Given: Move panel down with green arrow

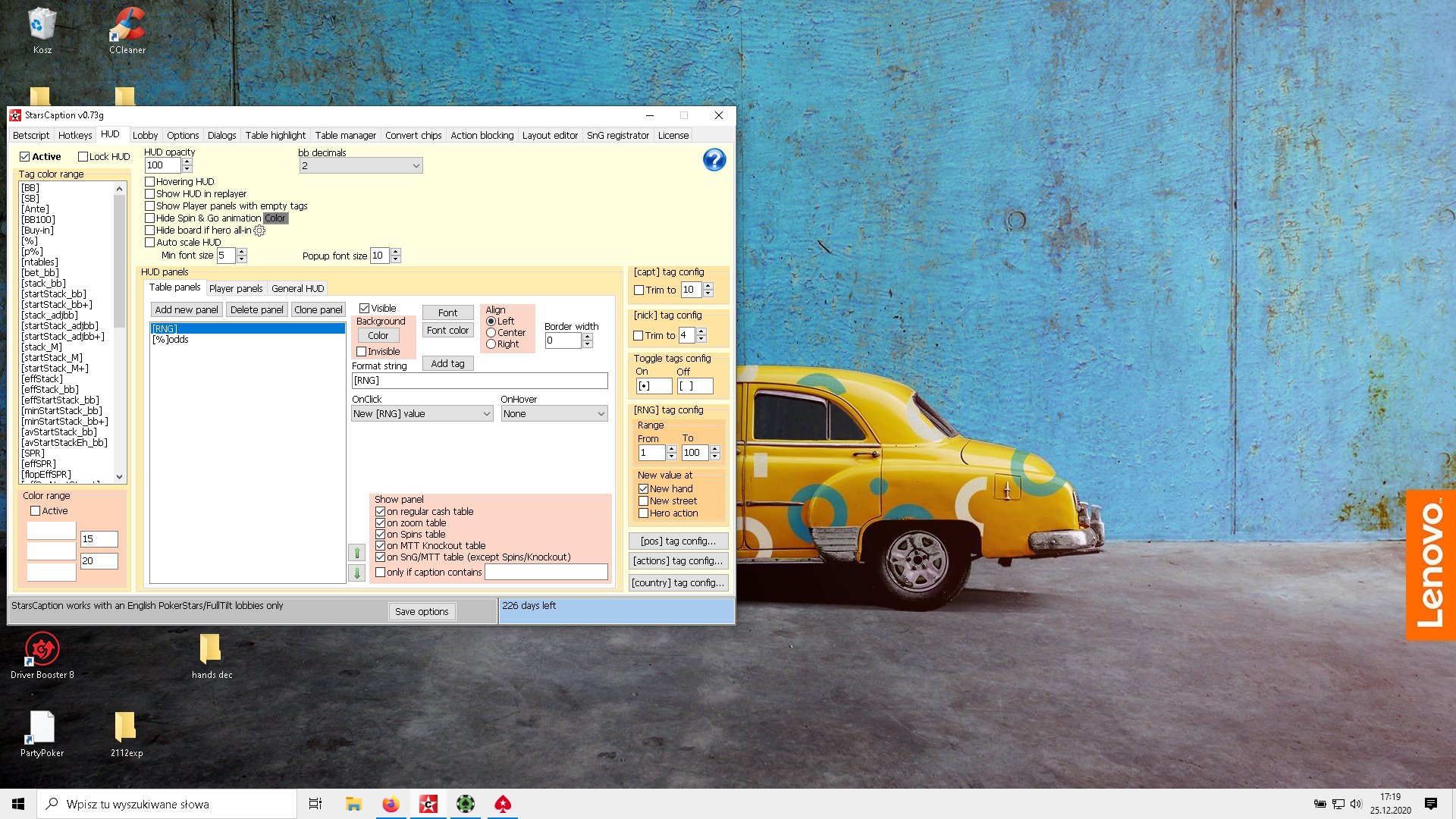Looking at the screenshot, I should (356, 573).
